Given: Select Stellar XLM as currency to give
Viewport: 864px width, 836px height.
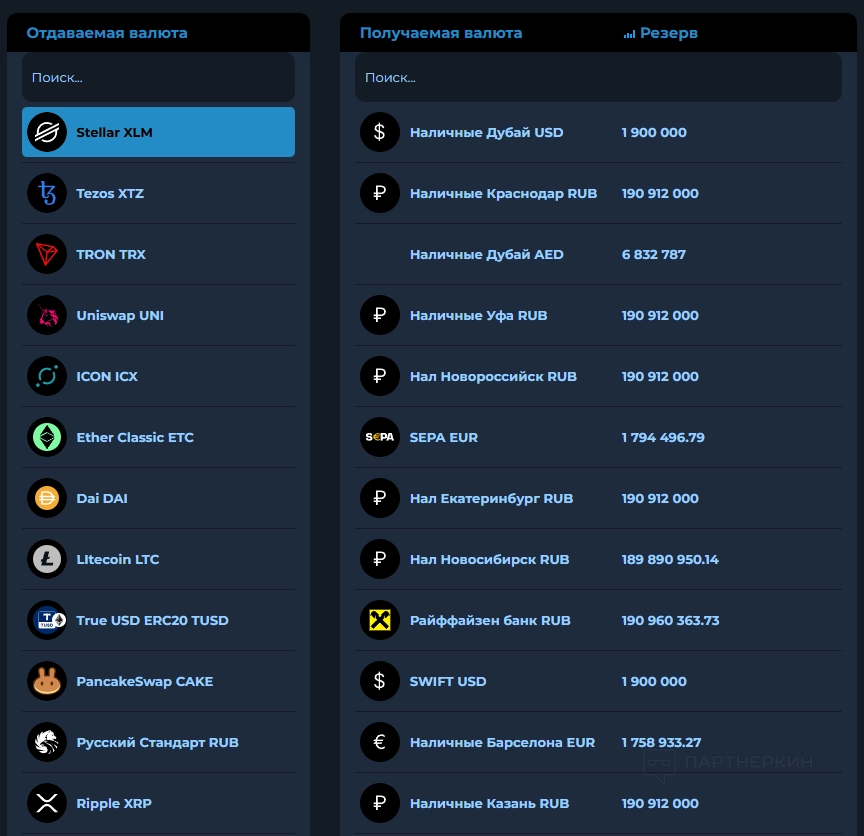Looking at the screenshot, I should (x=158, y=132).
